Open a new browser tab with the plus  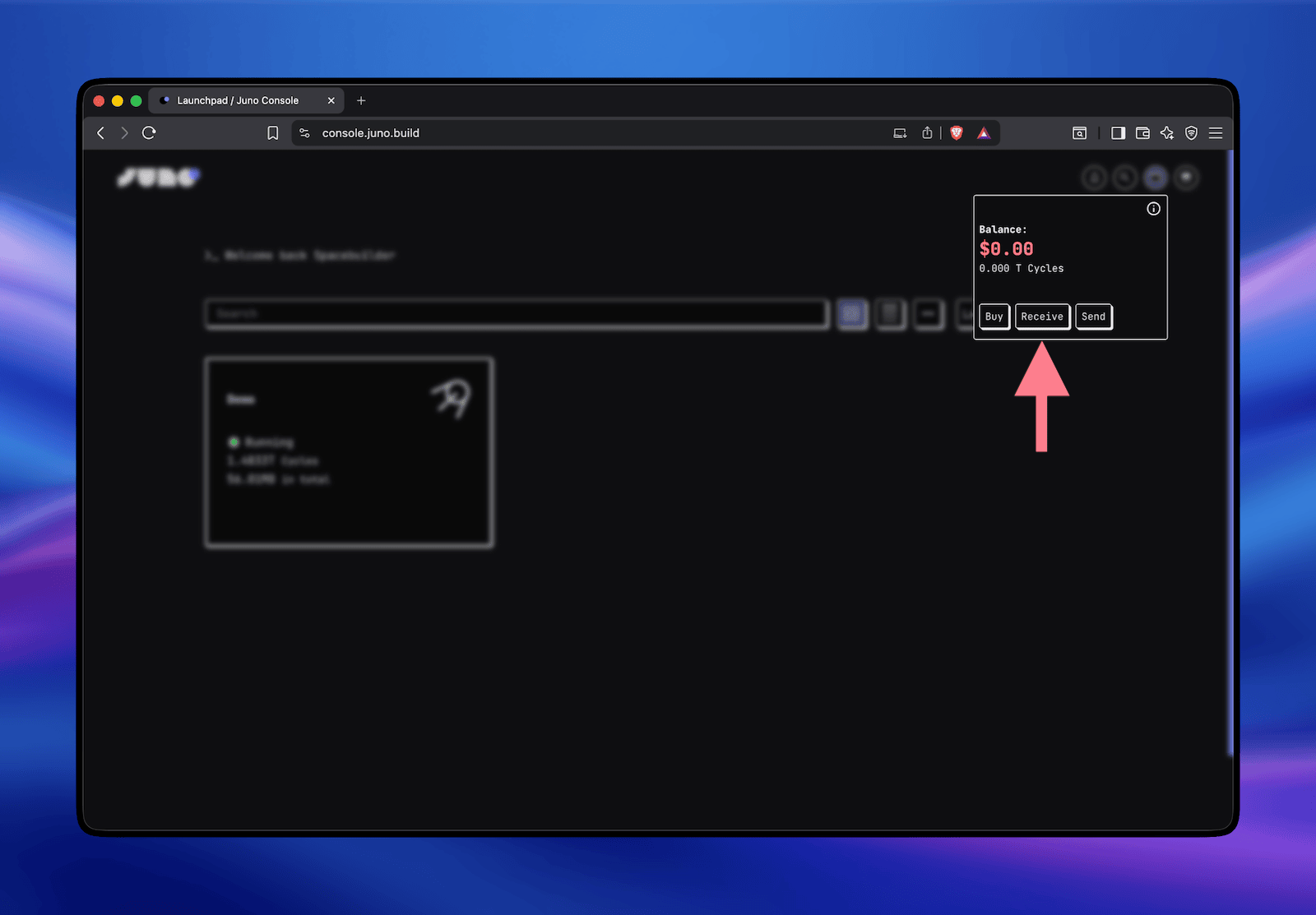pos(361,100)
